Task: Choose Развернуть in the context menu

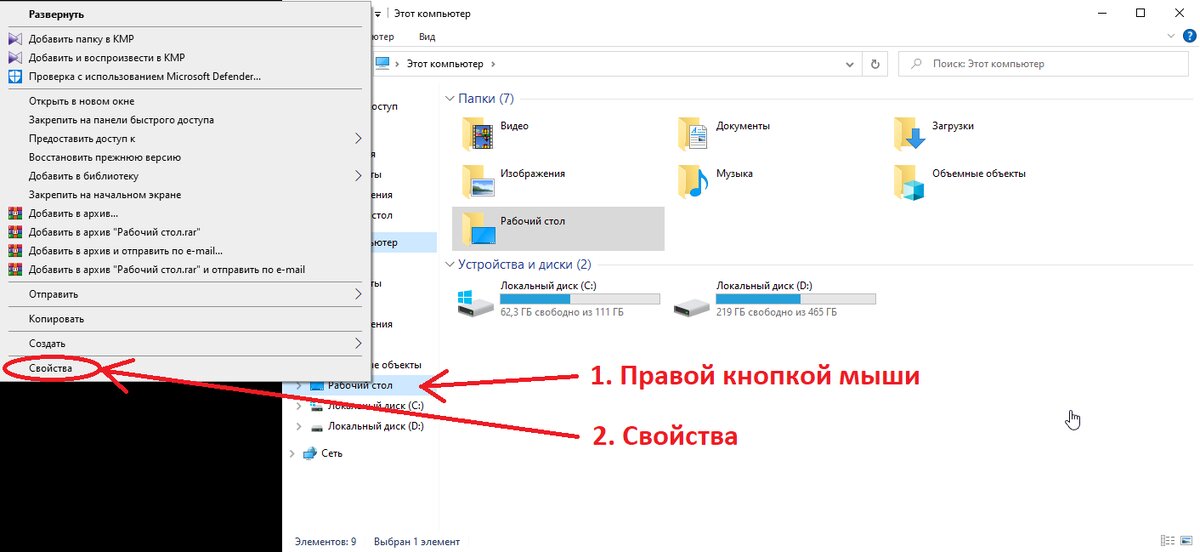Action: click(x=56, y=14)
